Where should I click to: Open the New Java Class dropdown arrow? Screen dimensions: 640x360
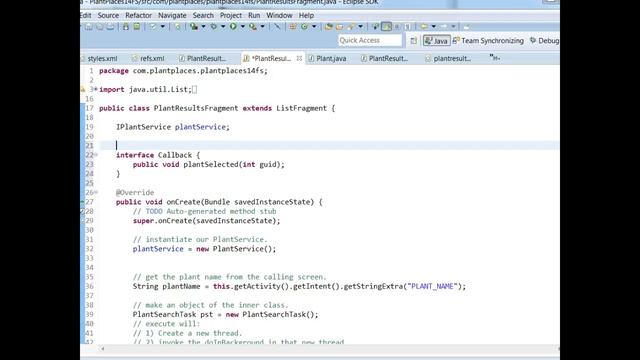pyautogui.click(x=314, y=27)
